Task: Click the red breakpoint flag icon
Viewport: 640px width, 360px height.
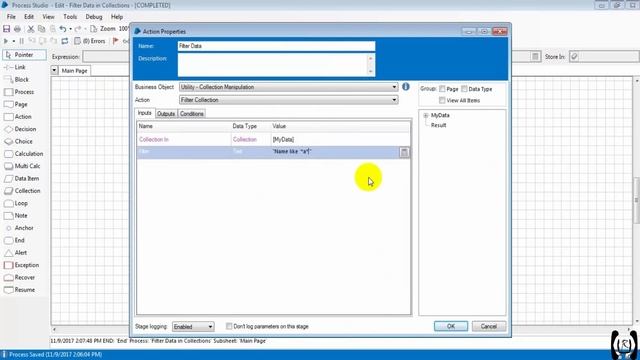Action: pos(116,41)
